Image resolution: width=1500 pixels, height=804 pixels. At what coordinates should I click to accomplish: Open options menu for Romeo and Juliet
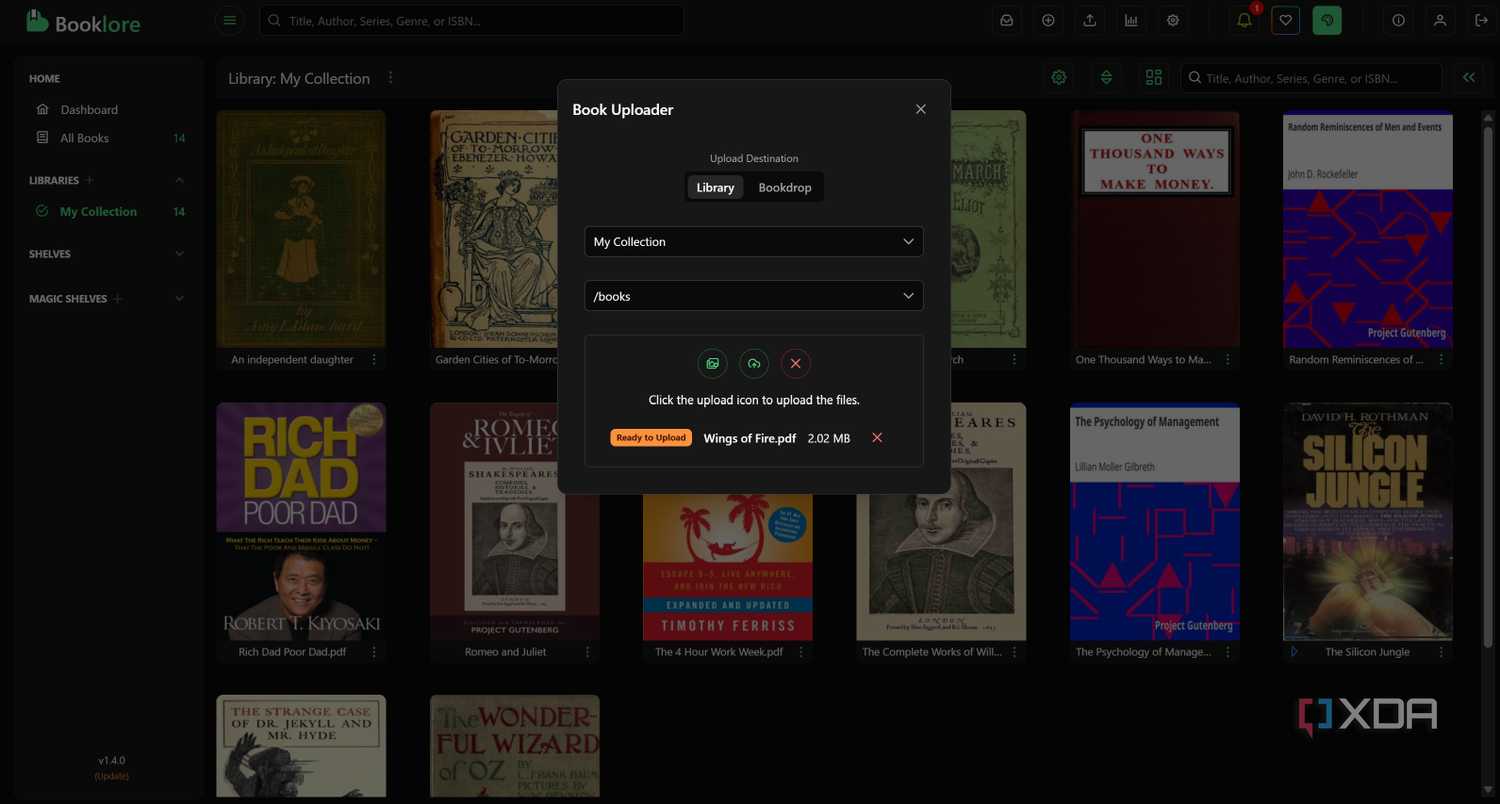click(588, 652)
